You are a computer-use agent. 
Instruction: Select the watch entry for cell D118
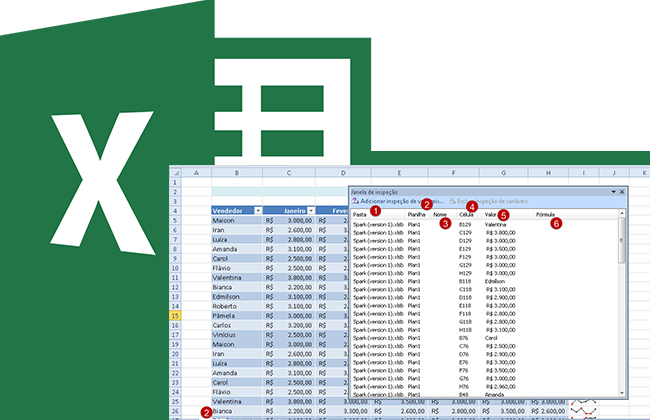coord(484,297)
